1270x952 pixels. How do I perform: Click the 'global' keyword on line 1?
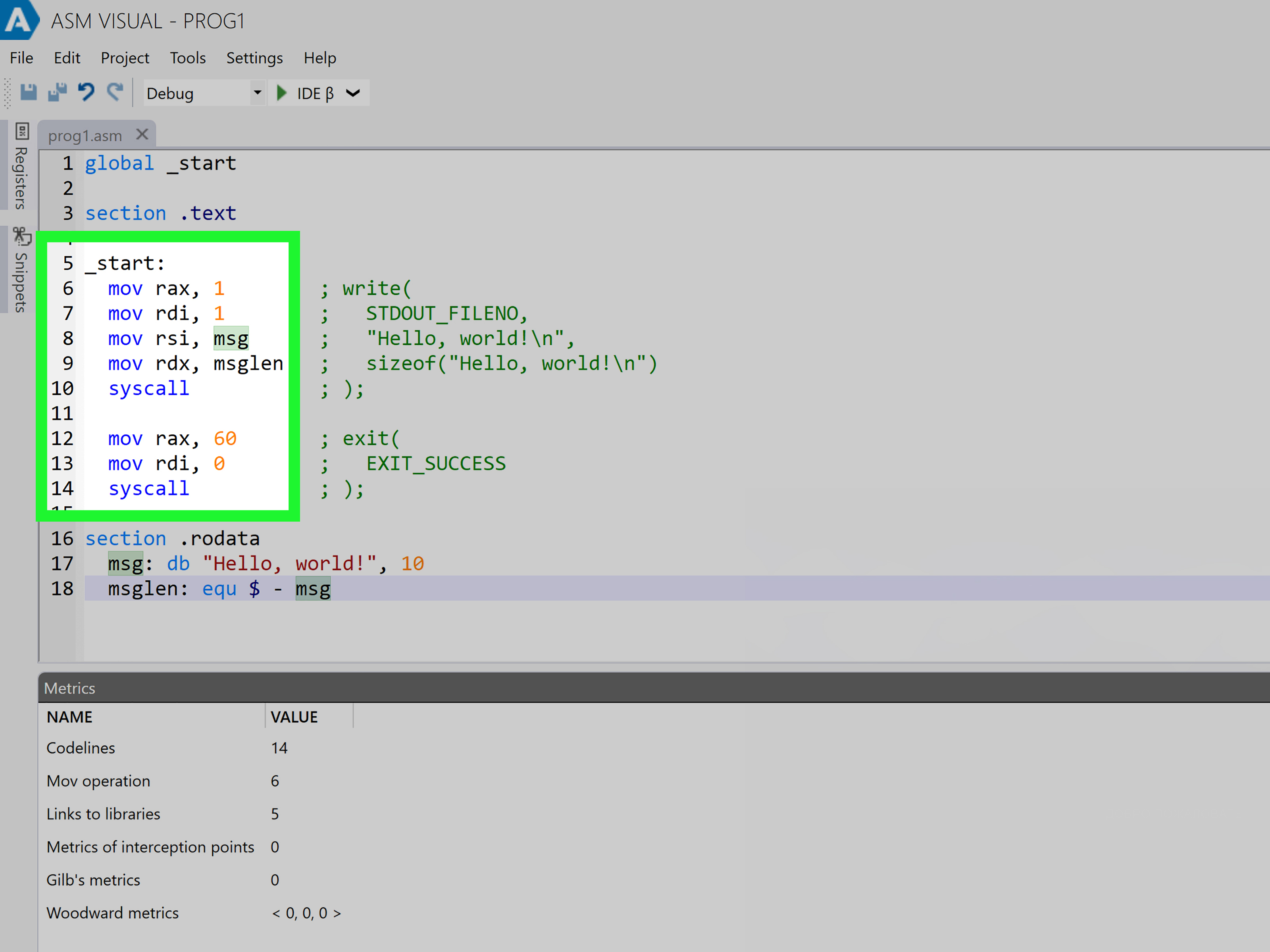point(119,163)
